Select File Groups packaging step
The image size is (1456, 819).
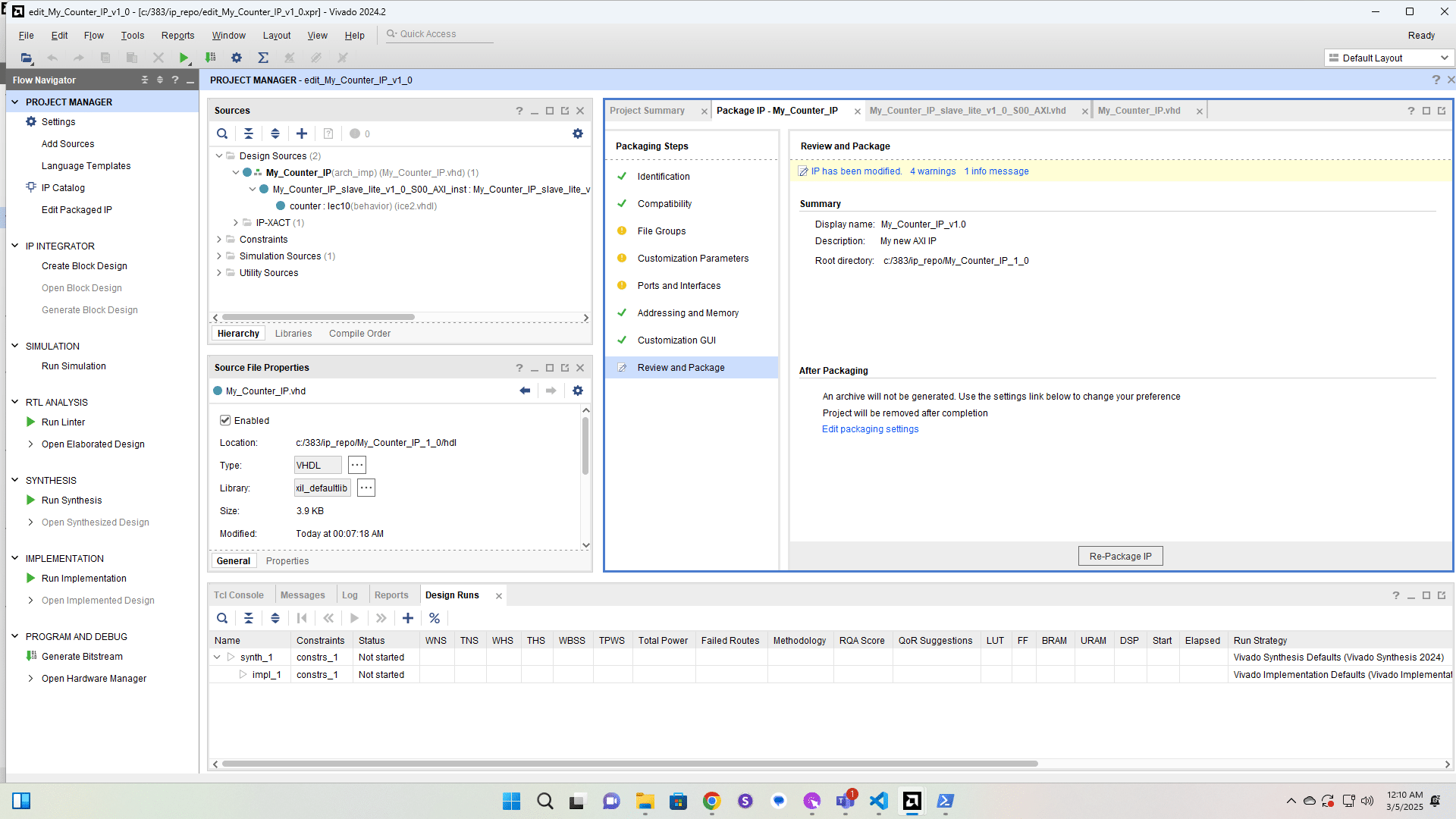(661, 231)
